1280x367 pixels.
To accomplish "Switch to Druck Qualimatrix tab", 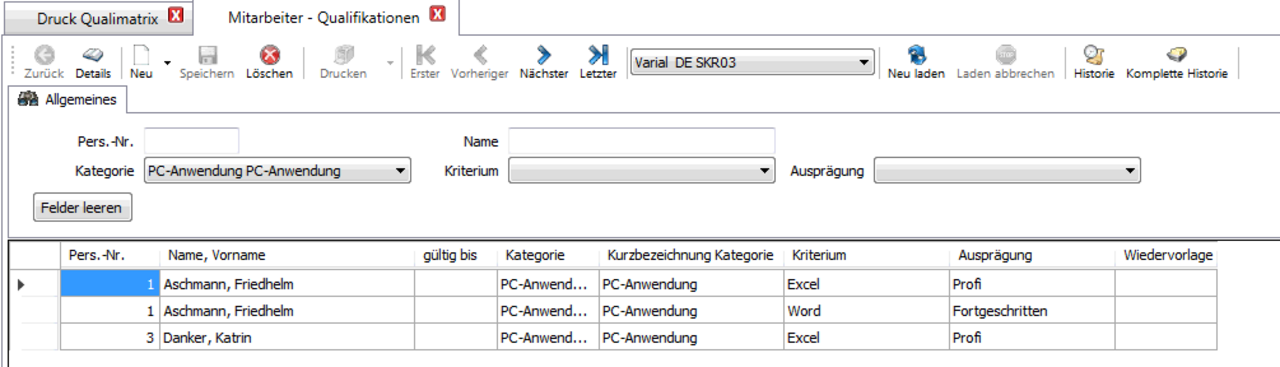I will coord(99,16).
